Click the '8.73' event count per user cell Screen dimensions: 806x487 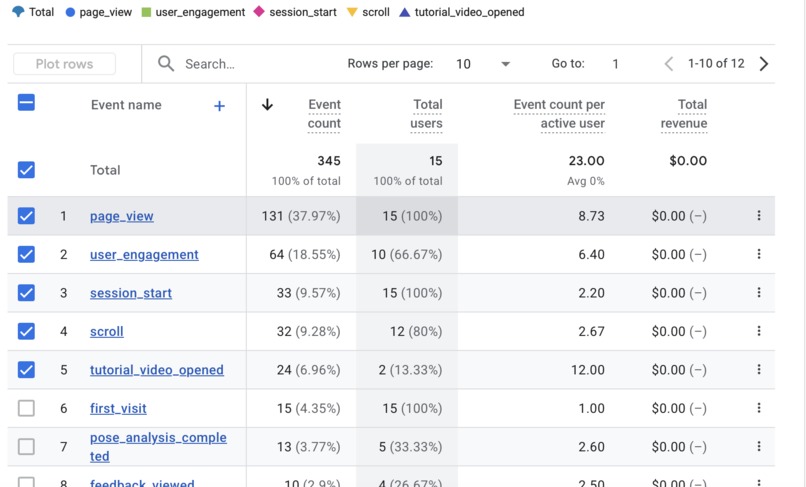[x=591, y=216]
